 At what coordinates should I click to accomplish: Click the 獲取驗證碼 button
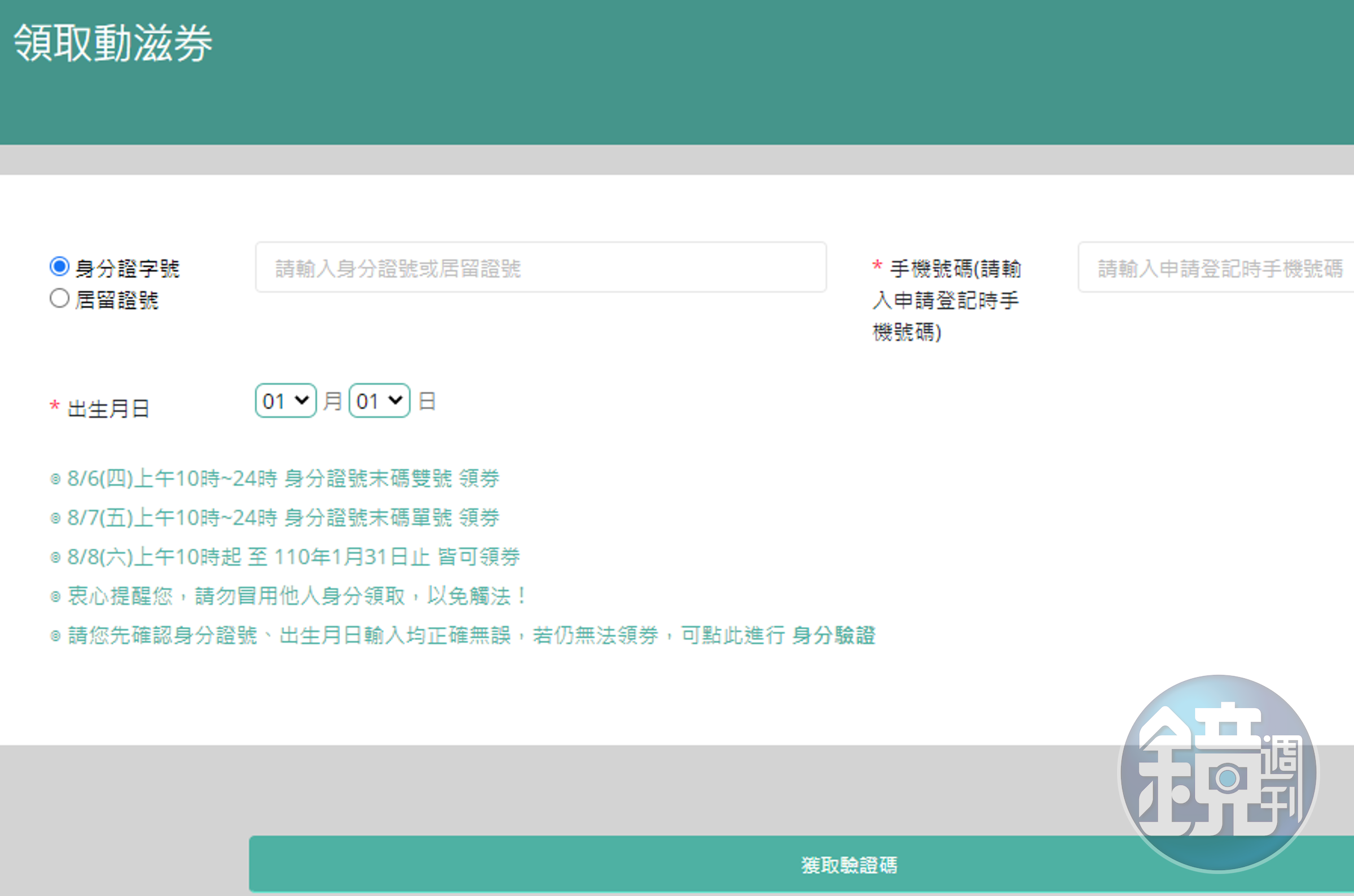tap(801, 864)
